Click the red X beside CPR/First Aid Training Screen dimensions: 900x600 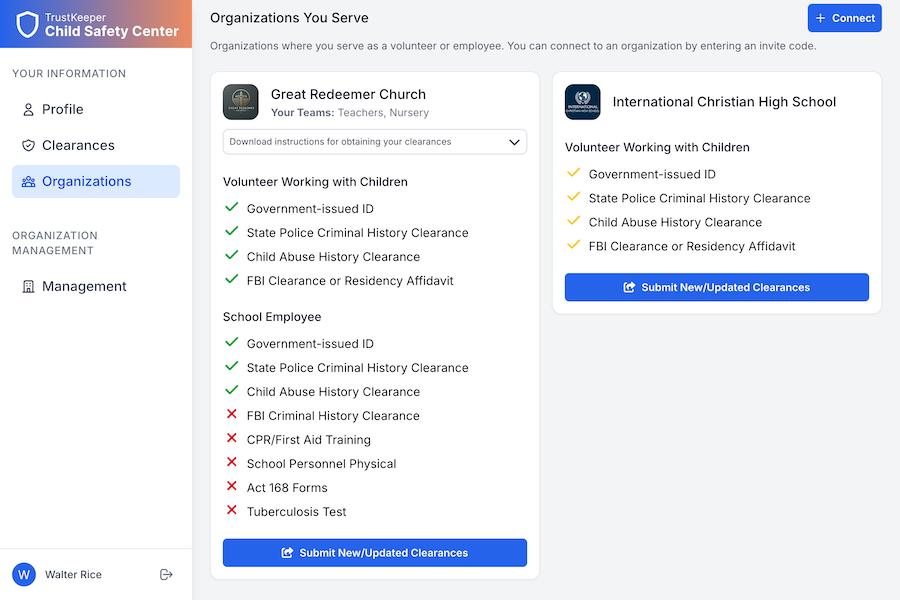232,439
